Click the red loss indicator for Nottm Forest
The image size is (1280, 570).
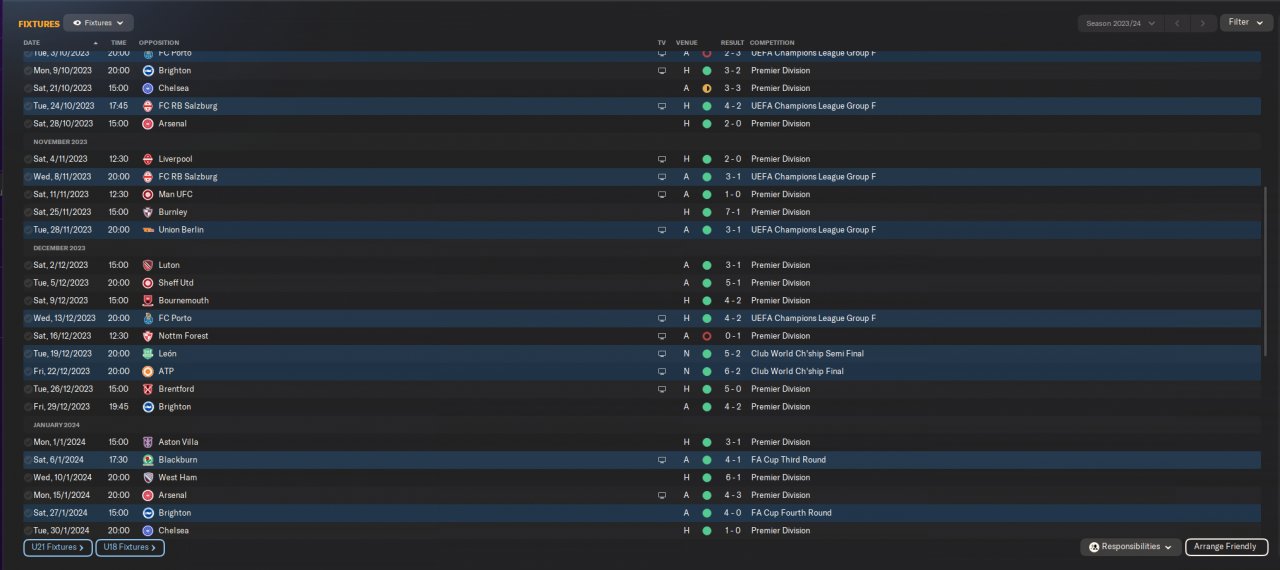pos(706,336)
